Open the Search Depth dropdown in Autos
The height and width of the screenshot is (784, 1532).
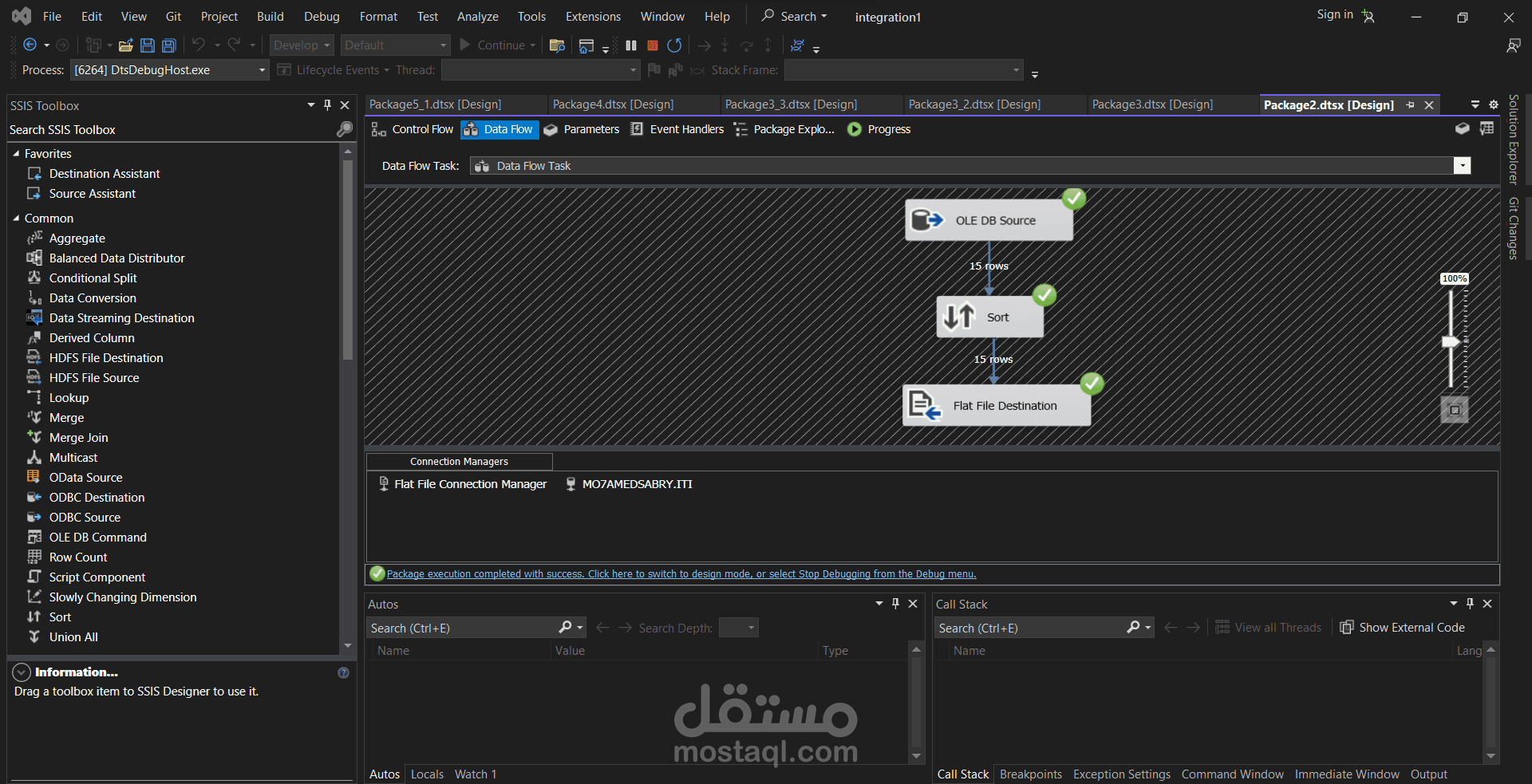[739, 628]
